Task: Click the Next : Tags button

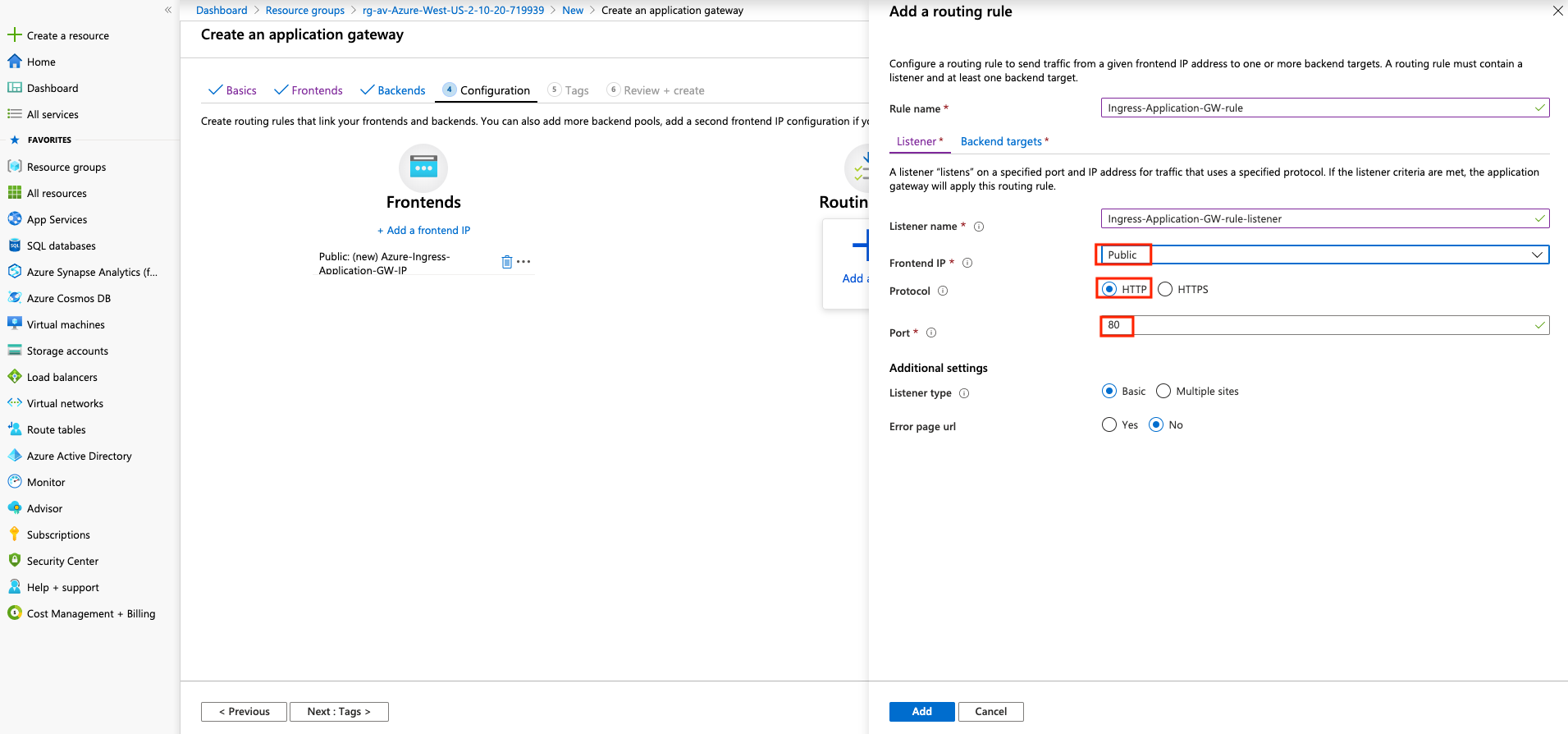Action: point(339,712)
